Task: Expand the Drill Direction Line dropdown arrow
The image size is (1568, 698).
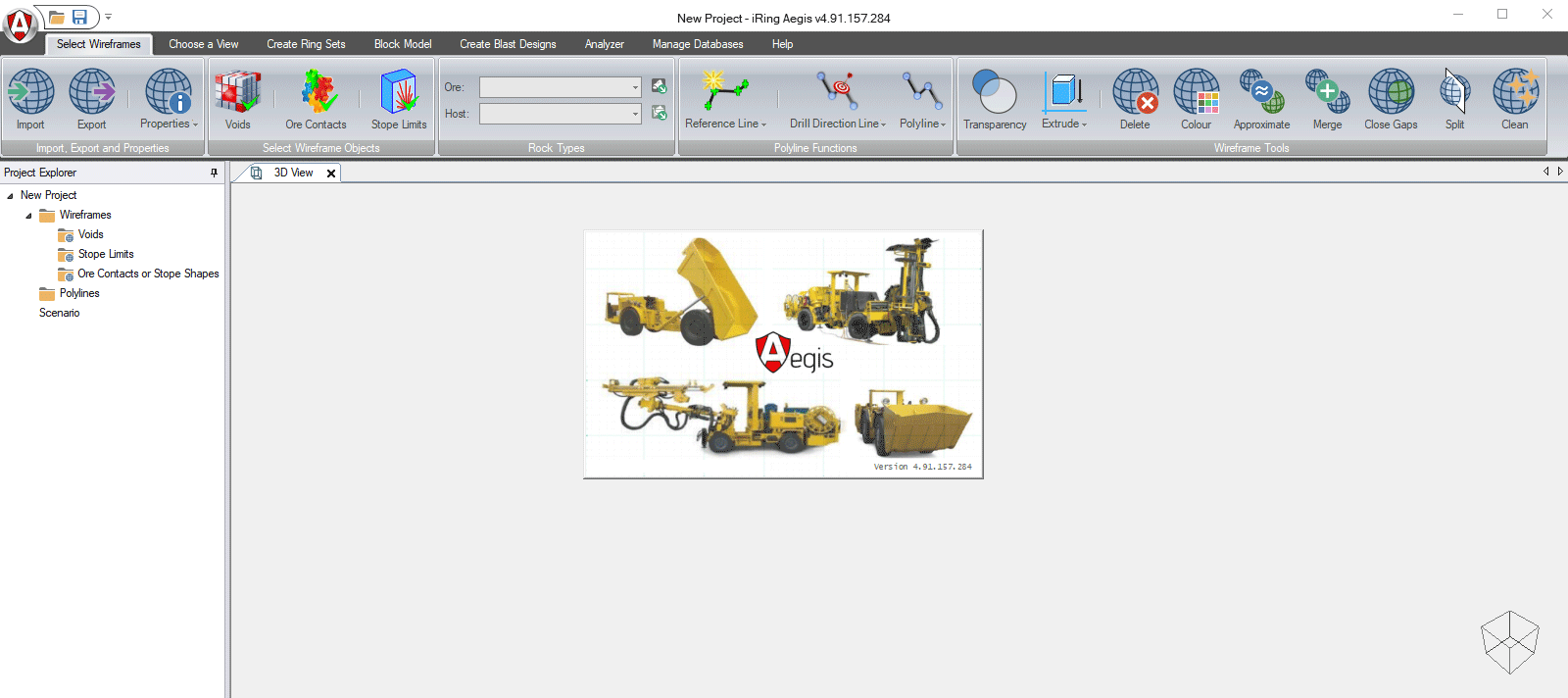Action: (883, 125)
